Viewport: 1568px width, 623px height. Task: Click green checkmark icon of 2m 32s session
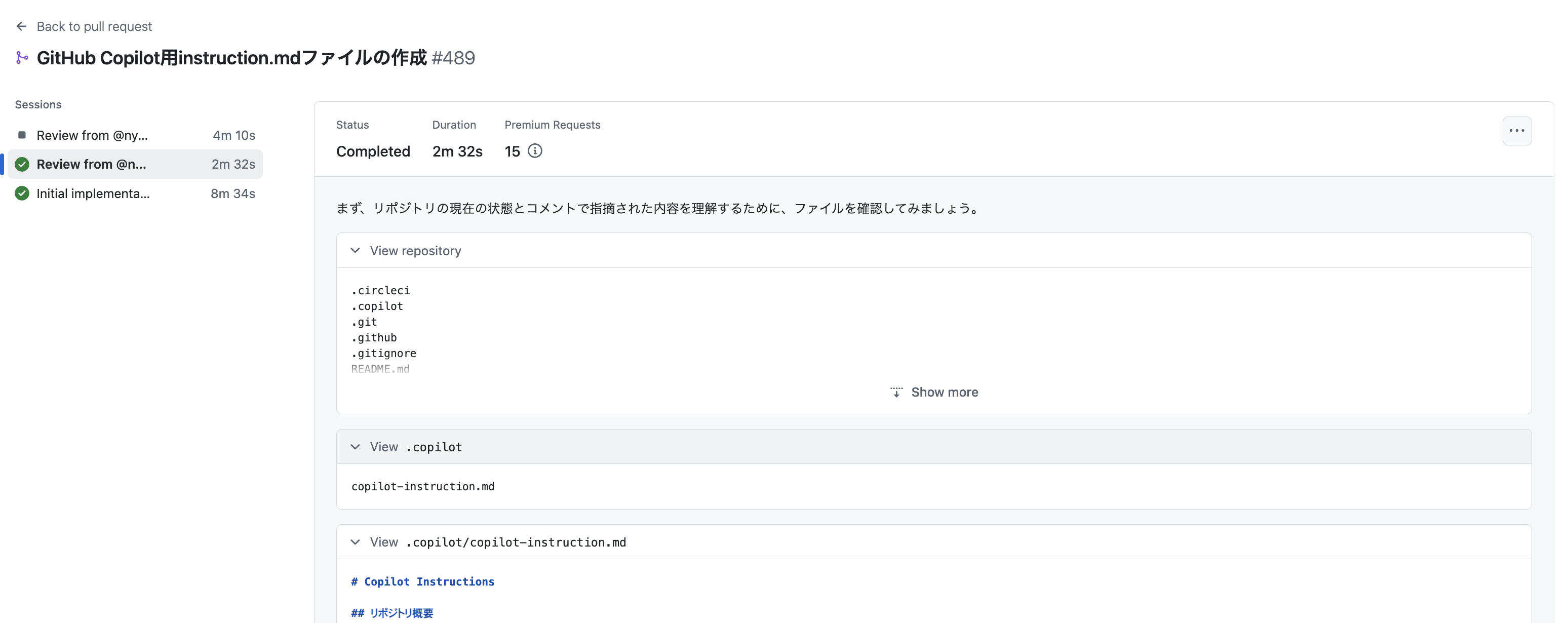point(22,165)
